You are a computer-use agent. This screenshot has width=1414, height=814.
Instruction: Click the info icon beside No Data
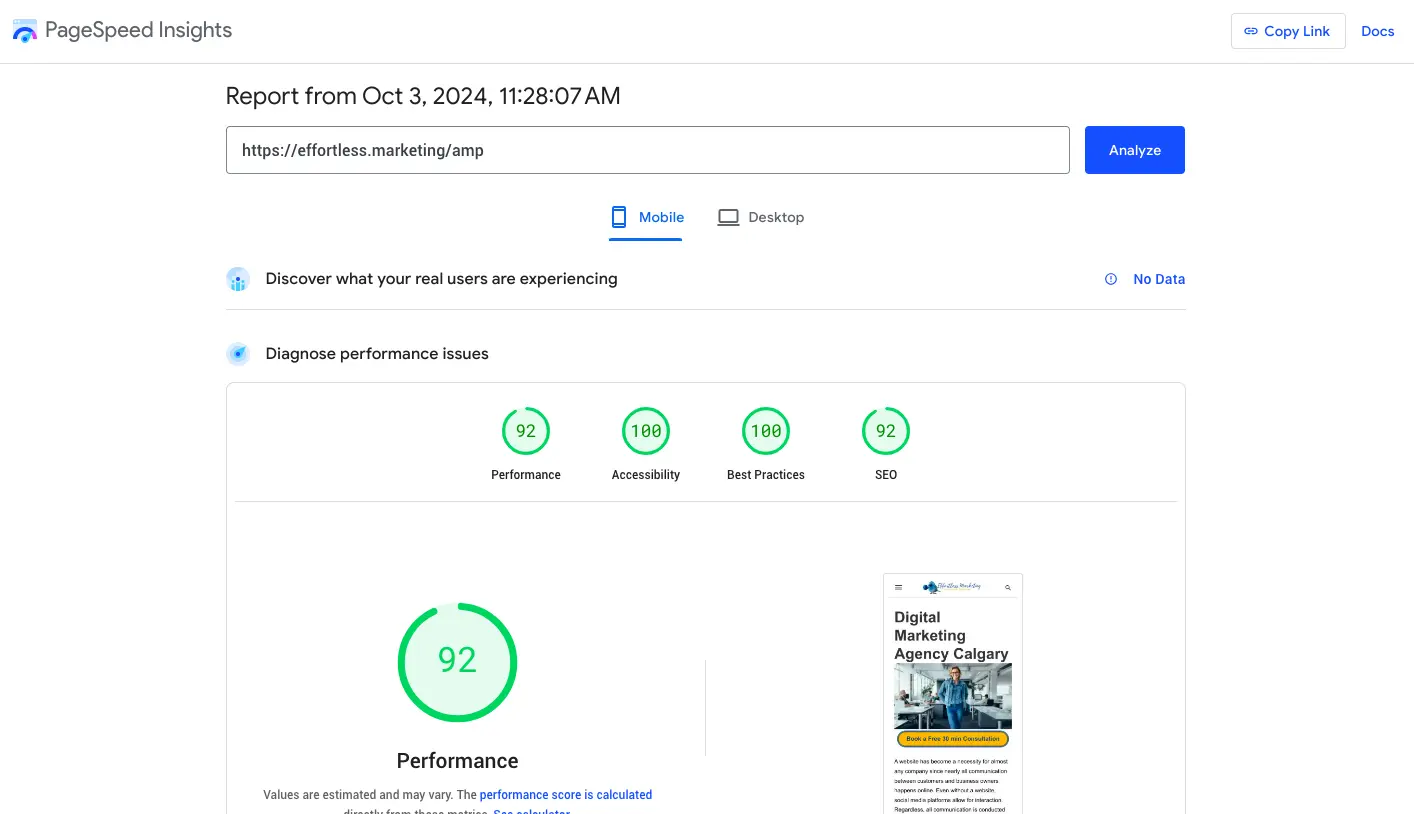[1111, 280]
